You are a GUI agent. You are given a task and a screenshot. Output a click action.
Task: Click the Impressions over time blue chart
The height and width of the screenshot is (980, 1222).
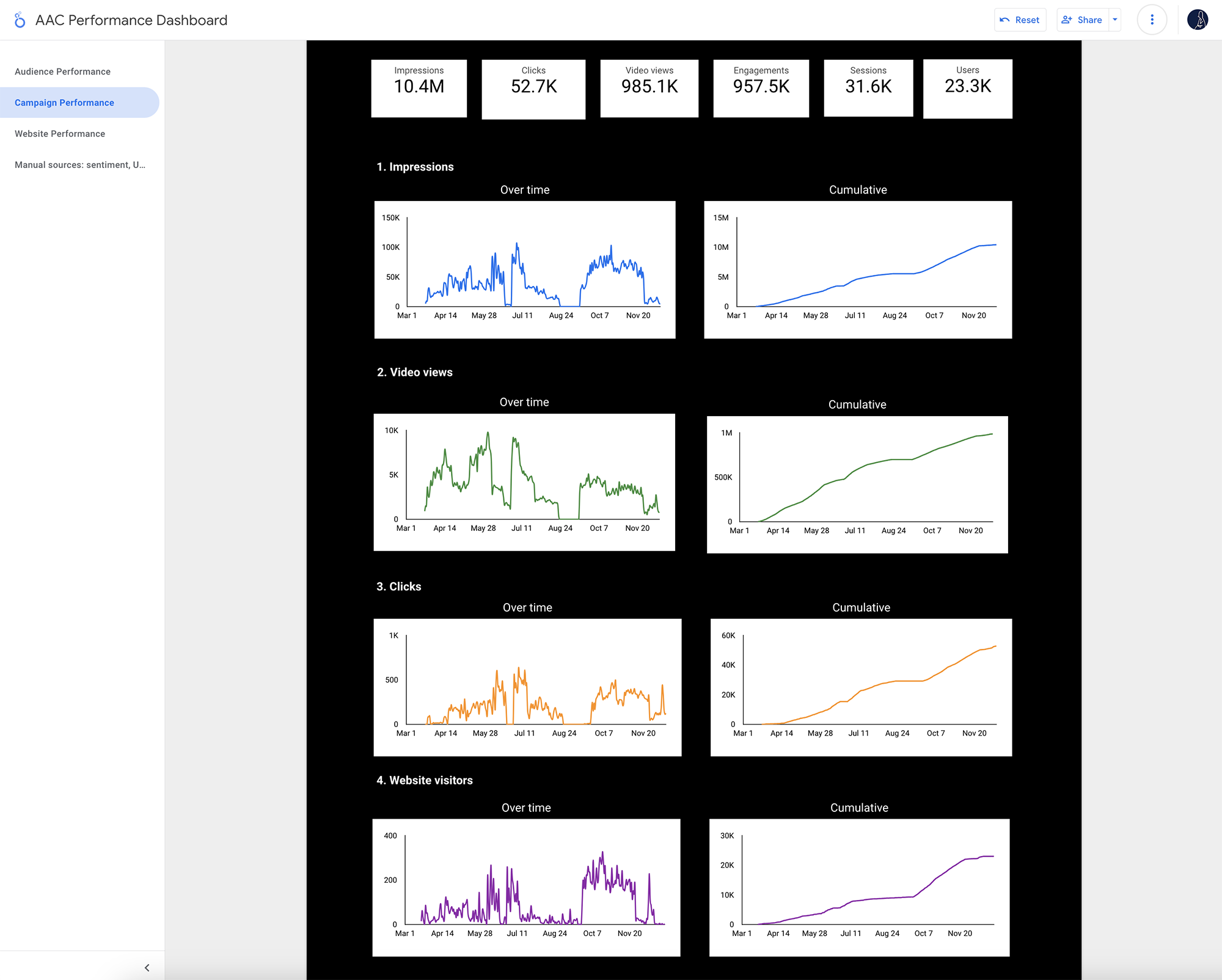525,269
